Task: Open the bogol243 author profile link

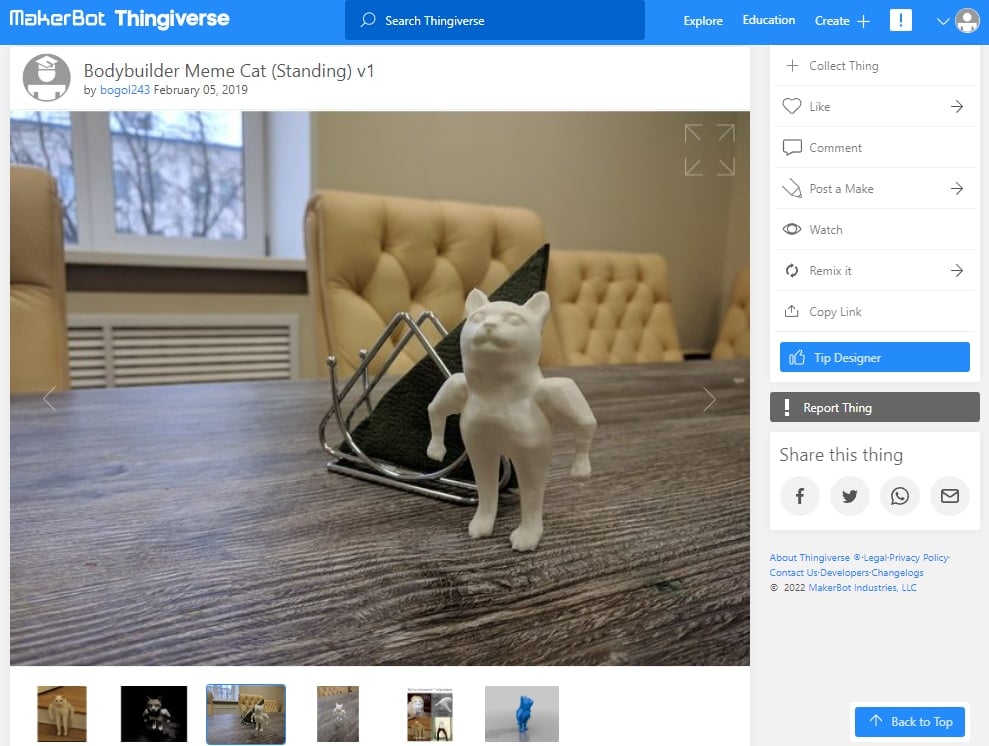Action: point(125,90)
